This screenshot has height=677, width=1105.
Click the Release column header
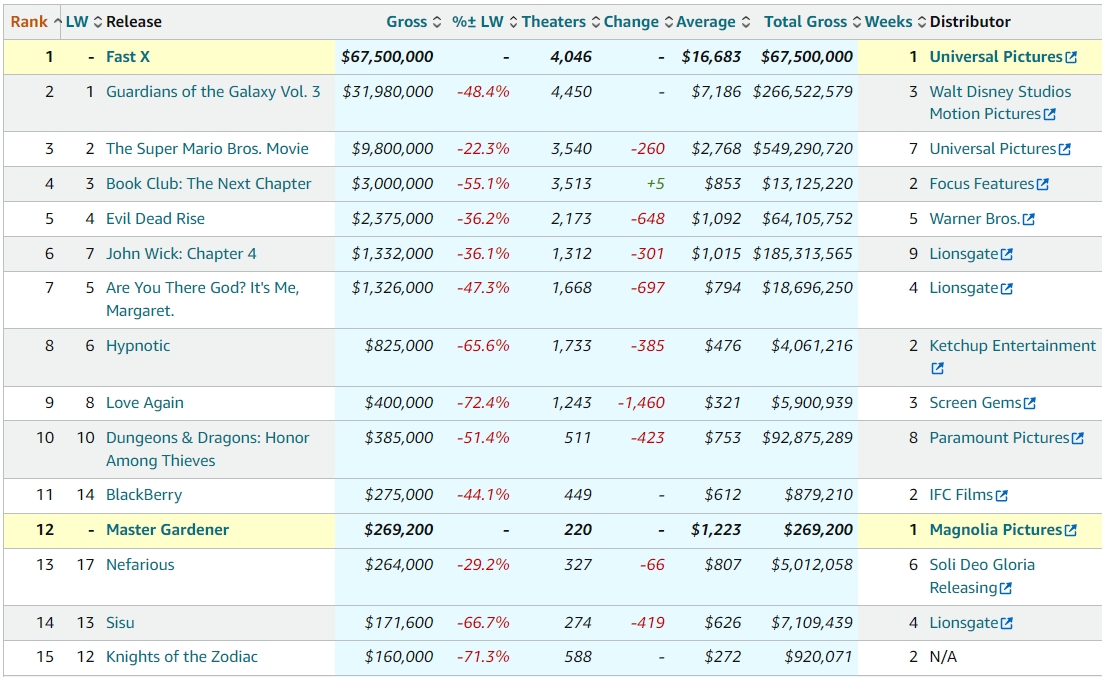[x=134, y=22]
